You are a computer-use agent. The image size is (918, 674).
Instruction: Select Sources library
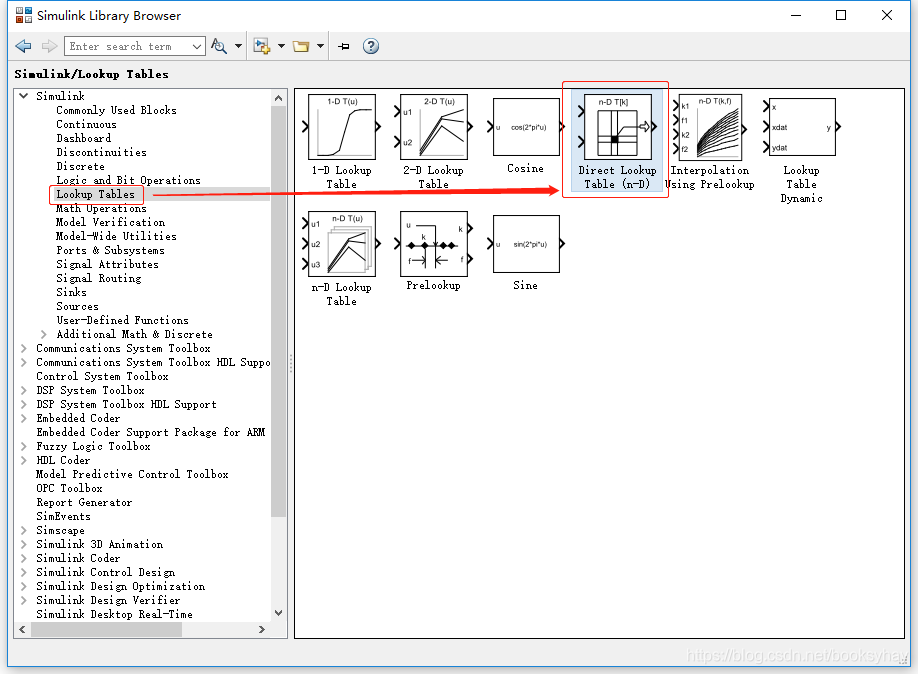coord(77,306)
